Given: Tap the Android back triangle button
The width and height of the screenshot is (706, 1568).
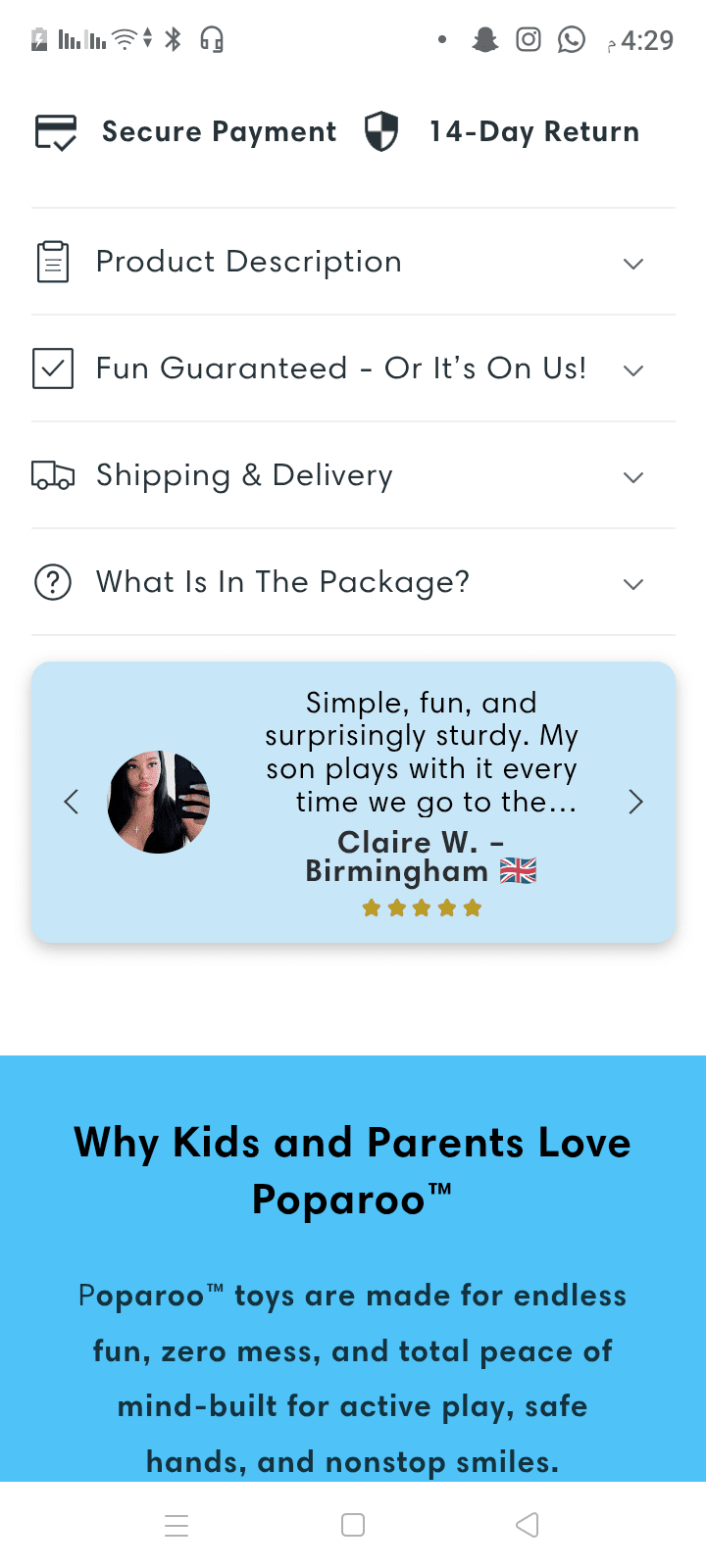Looking at the screenshot, I should (528, 1525).
